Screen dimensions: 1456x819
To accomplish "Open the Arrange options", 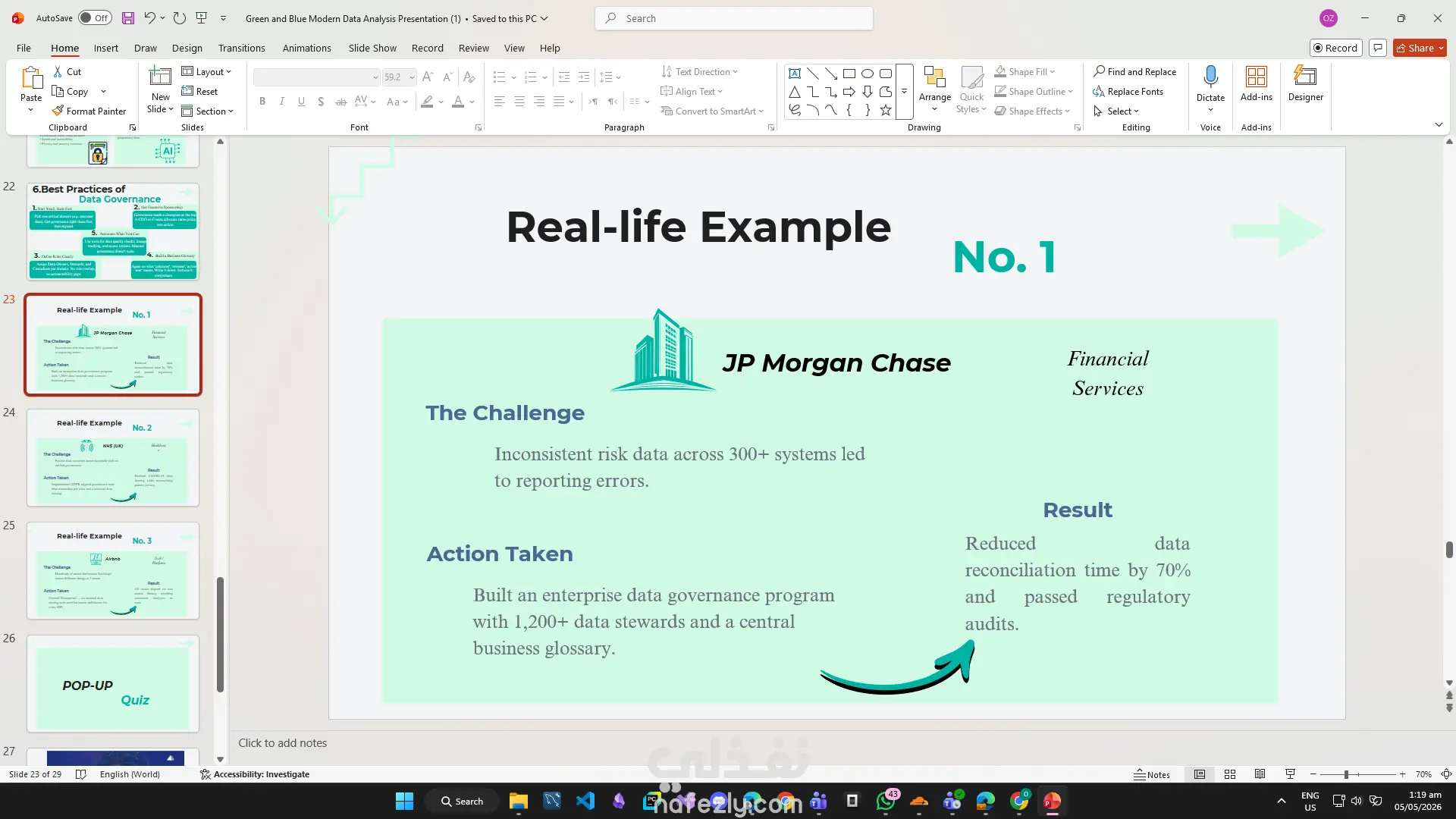I will (935, 89).
